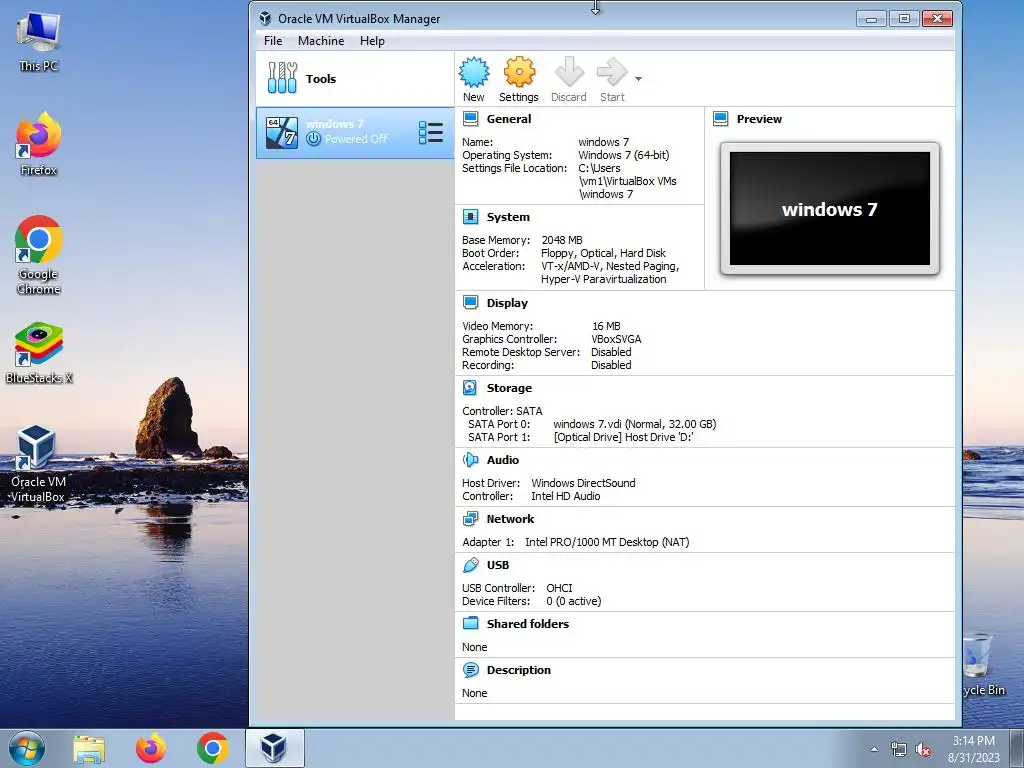Click the 16 MB video memory value

point(606,326)
